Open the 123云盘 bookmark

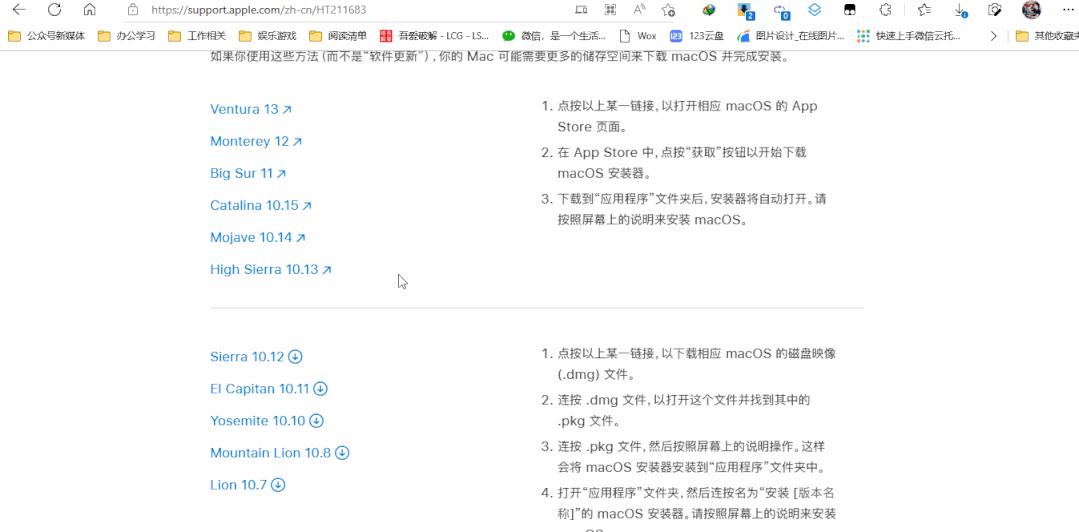coord(697,36)
